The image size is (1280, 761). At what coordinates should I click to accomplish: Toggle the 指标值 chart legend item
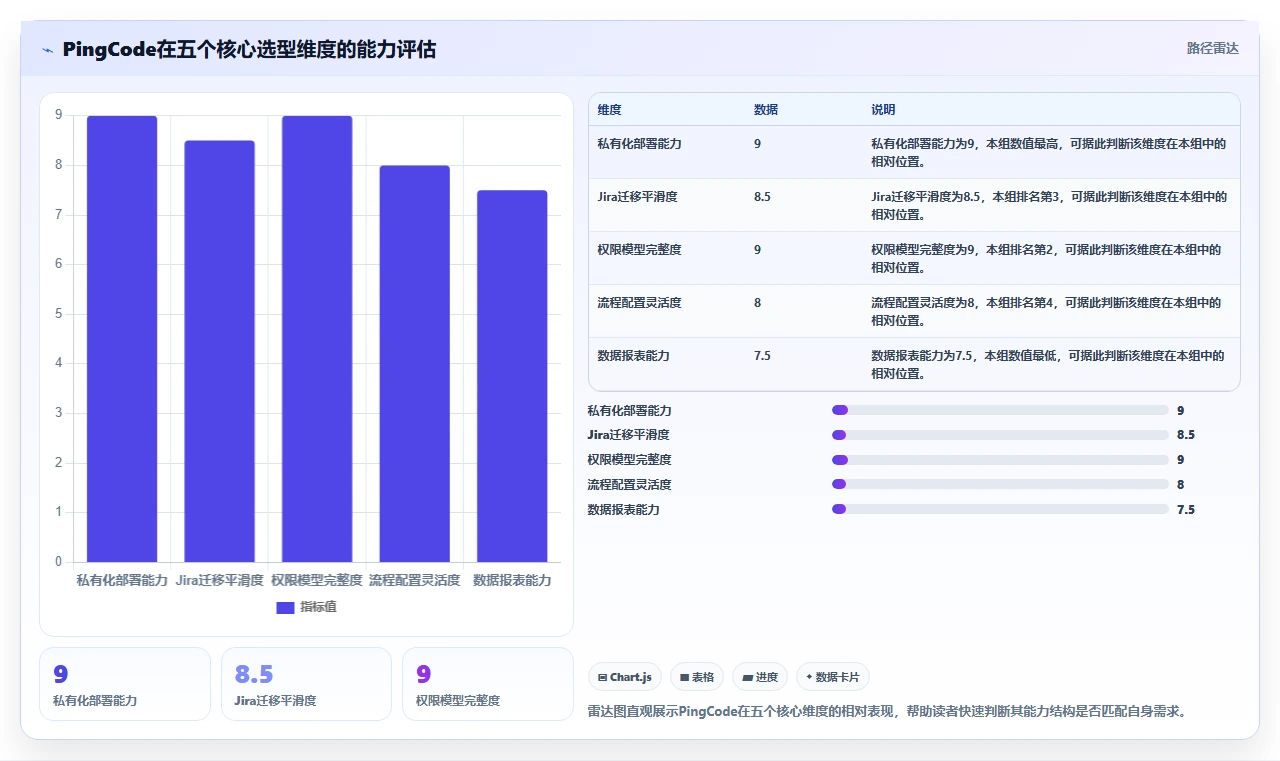307,607
